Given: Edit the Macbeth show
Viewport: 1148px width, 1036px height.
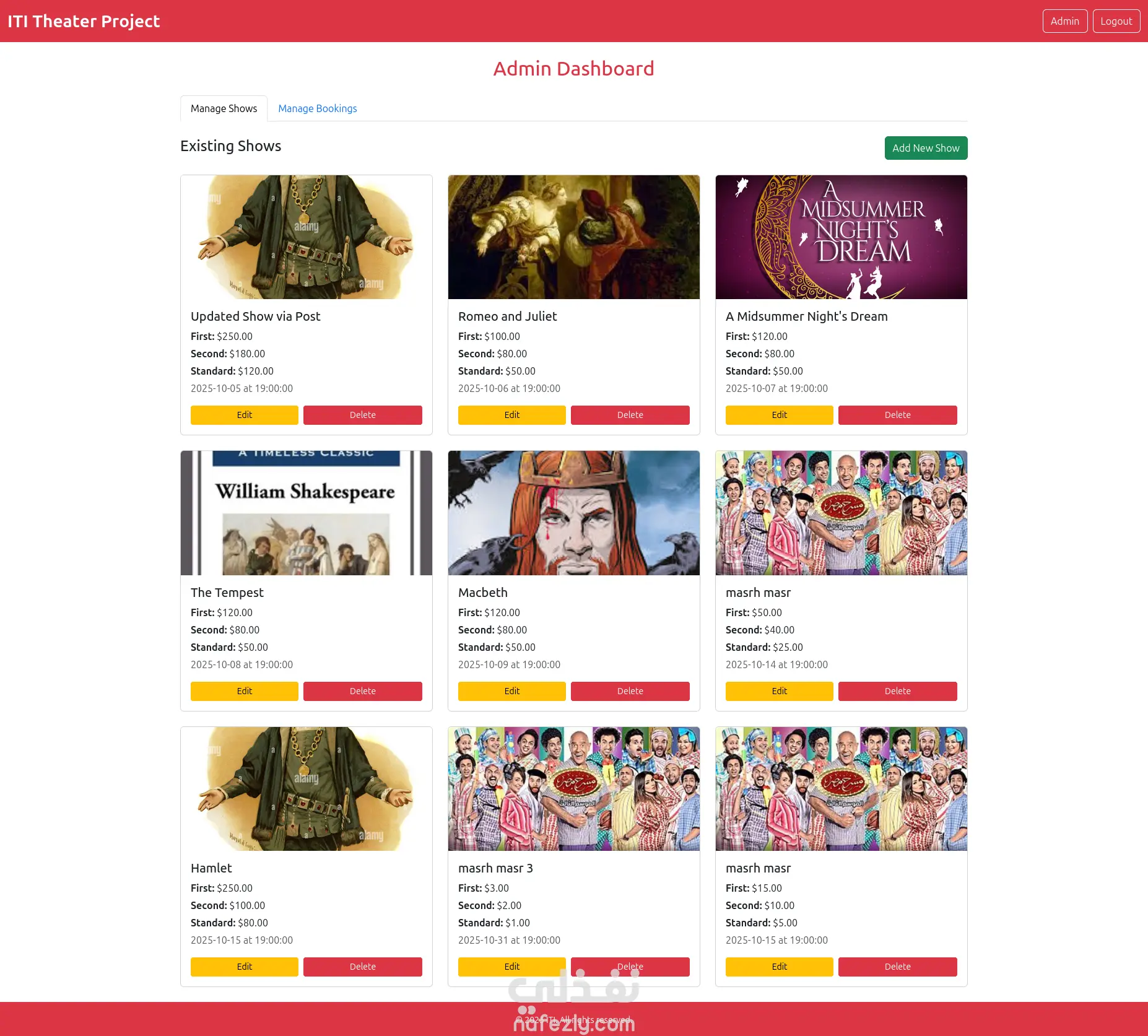Looking at the screenshot, I should [x=512, y=691].
